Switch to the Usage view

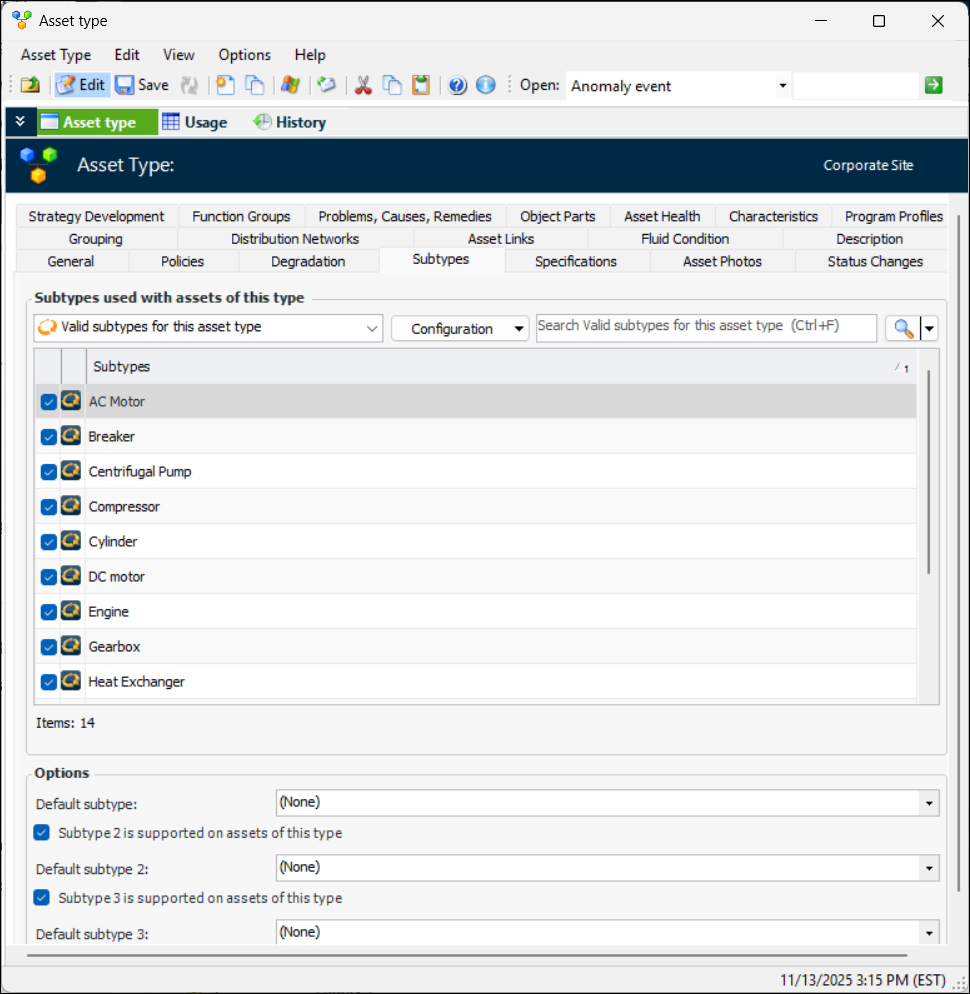tap(195, 122)
